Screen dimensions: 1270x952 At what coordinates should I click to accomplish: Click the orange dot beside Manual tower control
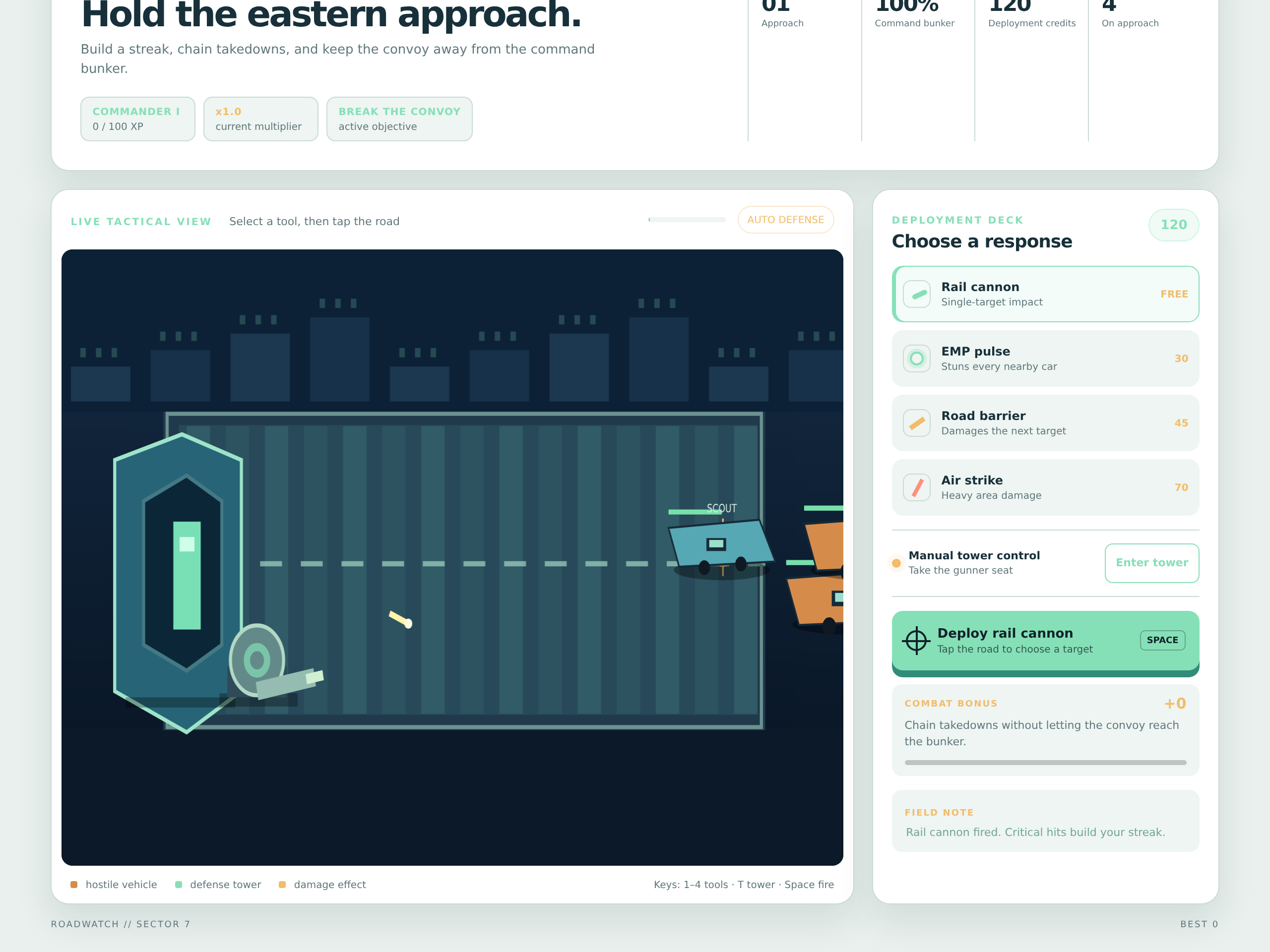(x=896, y=563)
